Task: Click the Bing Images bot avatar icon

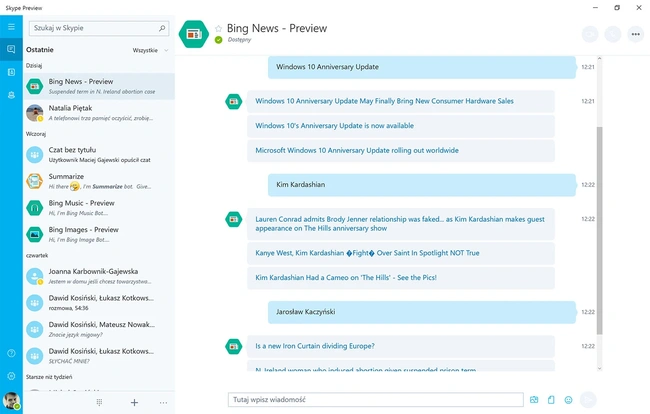Action: point(34,234)
